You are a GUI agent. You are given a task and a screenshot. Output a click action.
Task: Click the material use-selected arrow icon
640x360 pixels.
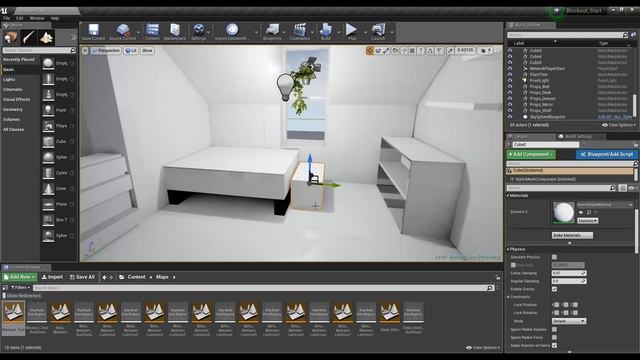pos(581,212)
